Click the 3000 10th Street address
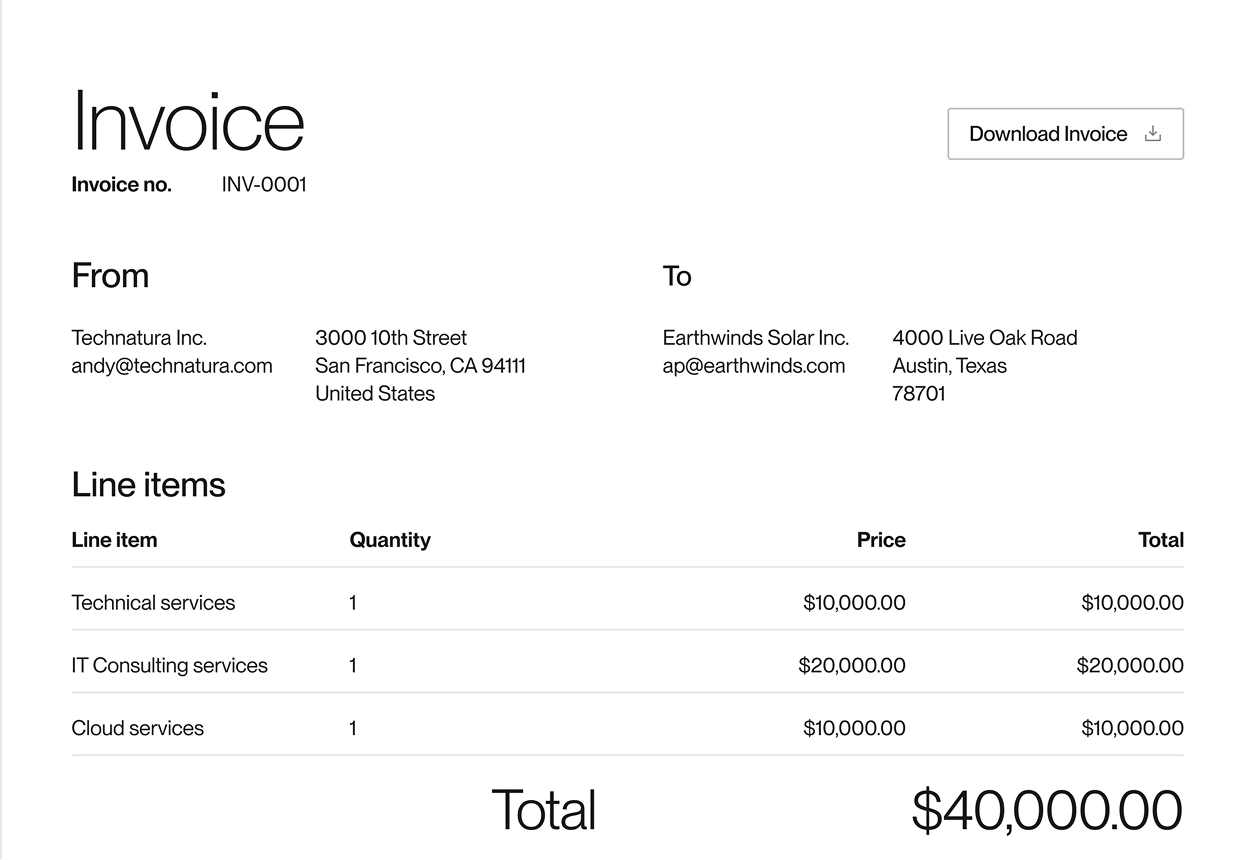The height and width of the screenshot is (860, 1254). 391,338
